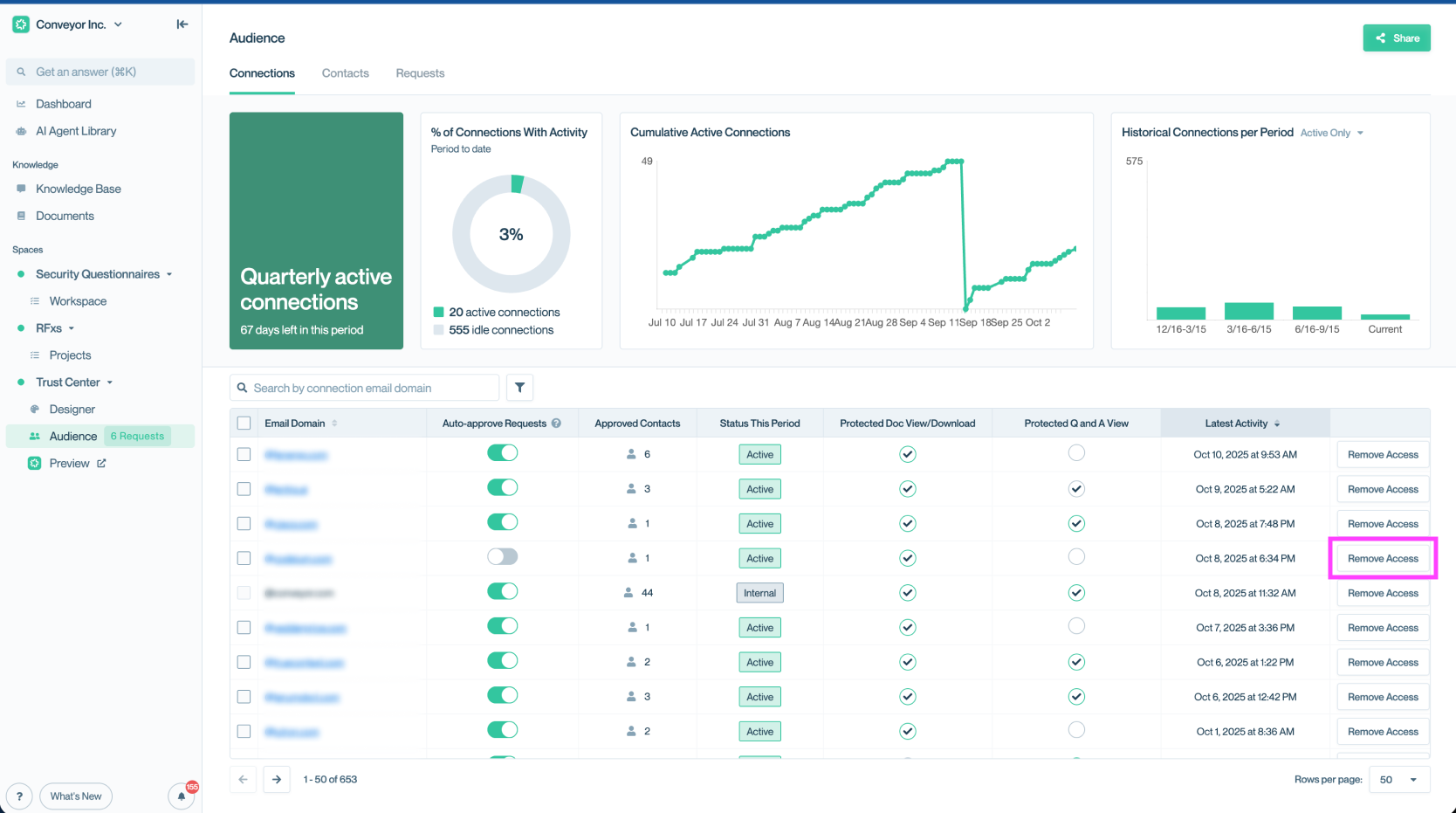
Task: Click the Auto-approve Requests info icon
Action: [556, 424]
